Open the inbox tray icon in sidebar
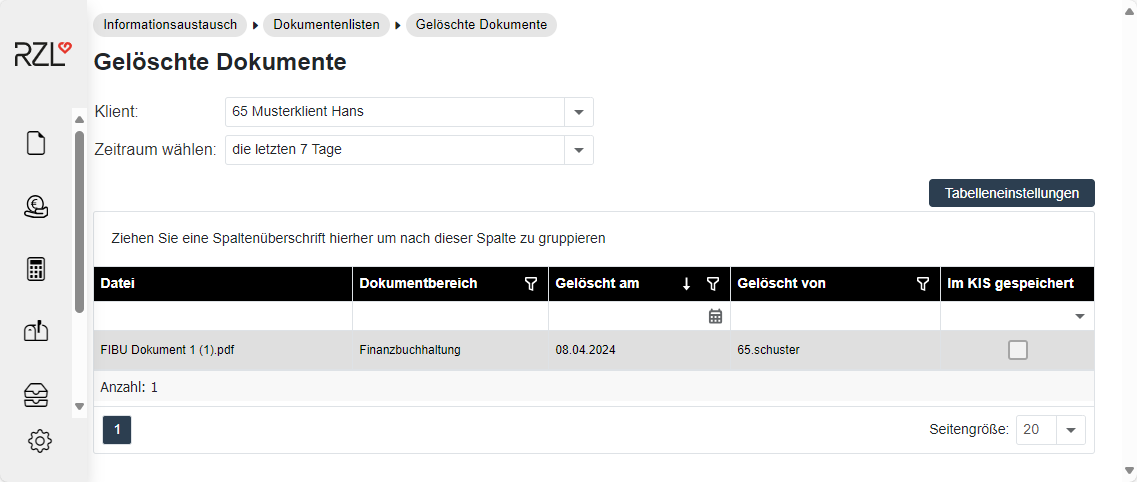 (x=36, y=396)
